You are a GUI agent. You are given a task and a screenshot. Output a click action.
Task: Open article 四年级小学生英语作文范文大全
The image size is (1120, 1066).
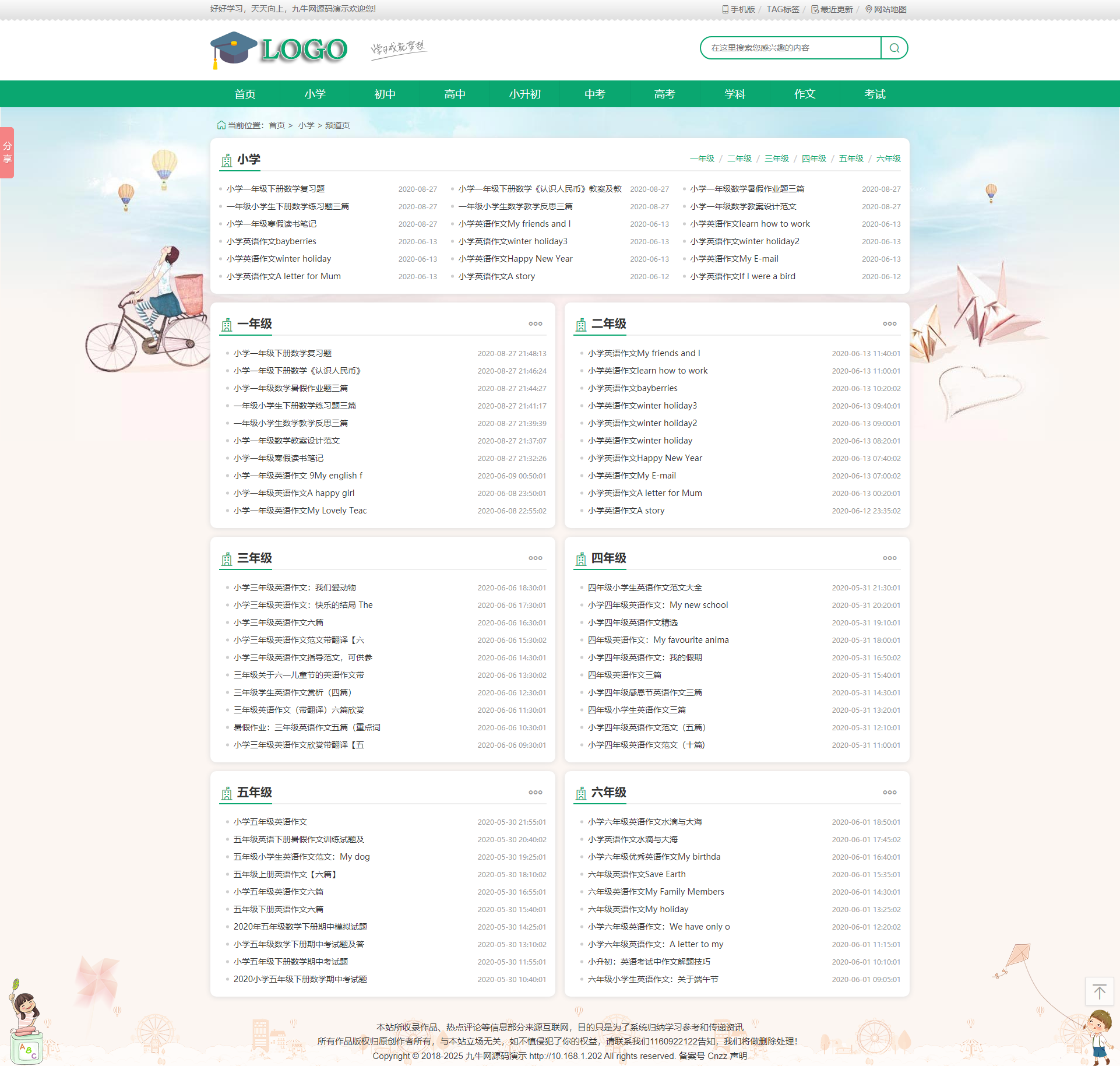(645, 587)
